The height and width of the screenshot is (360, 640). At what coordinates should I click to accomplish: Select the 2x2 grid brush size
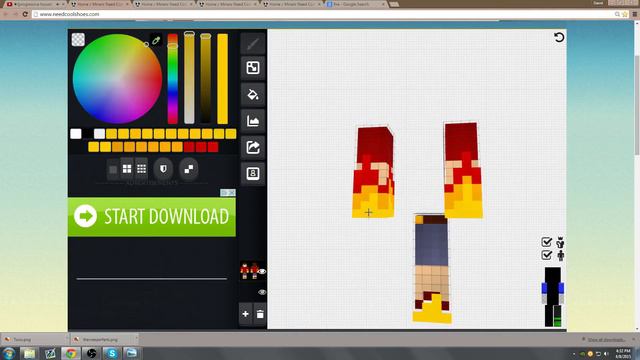tap(127, 169)
